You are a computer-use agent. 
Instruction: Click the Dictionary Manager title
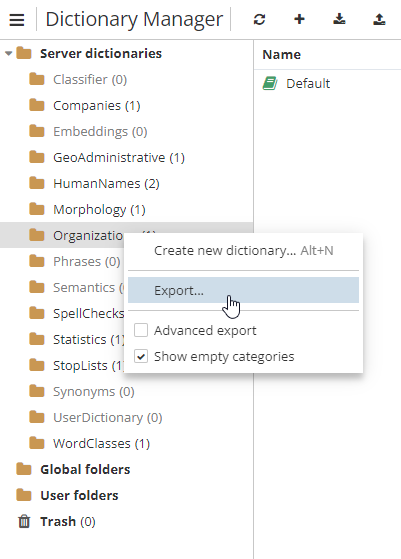[x=134, y=19]
